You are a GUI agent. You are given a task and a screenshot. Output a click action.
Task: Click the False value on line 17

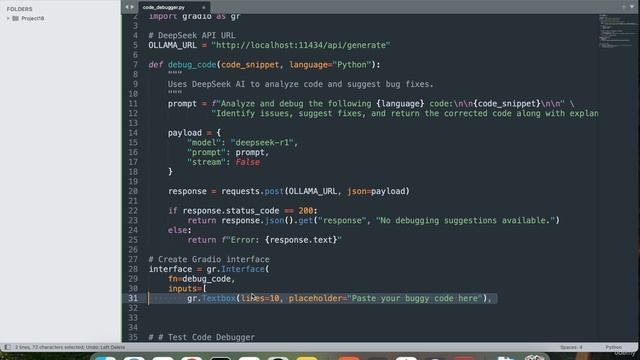click(247, 162)
